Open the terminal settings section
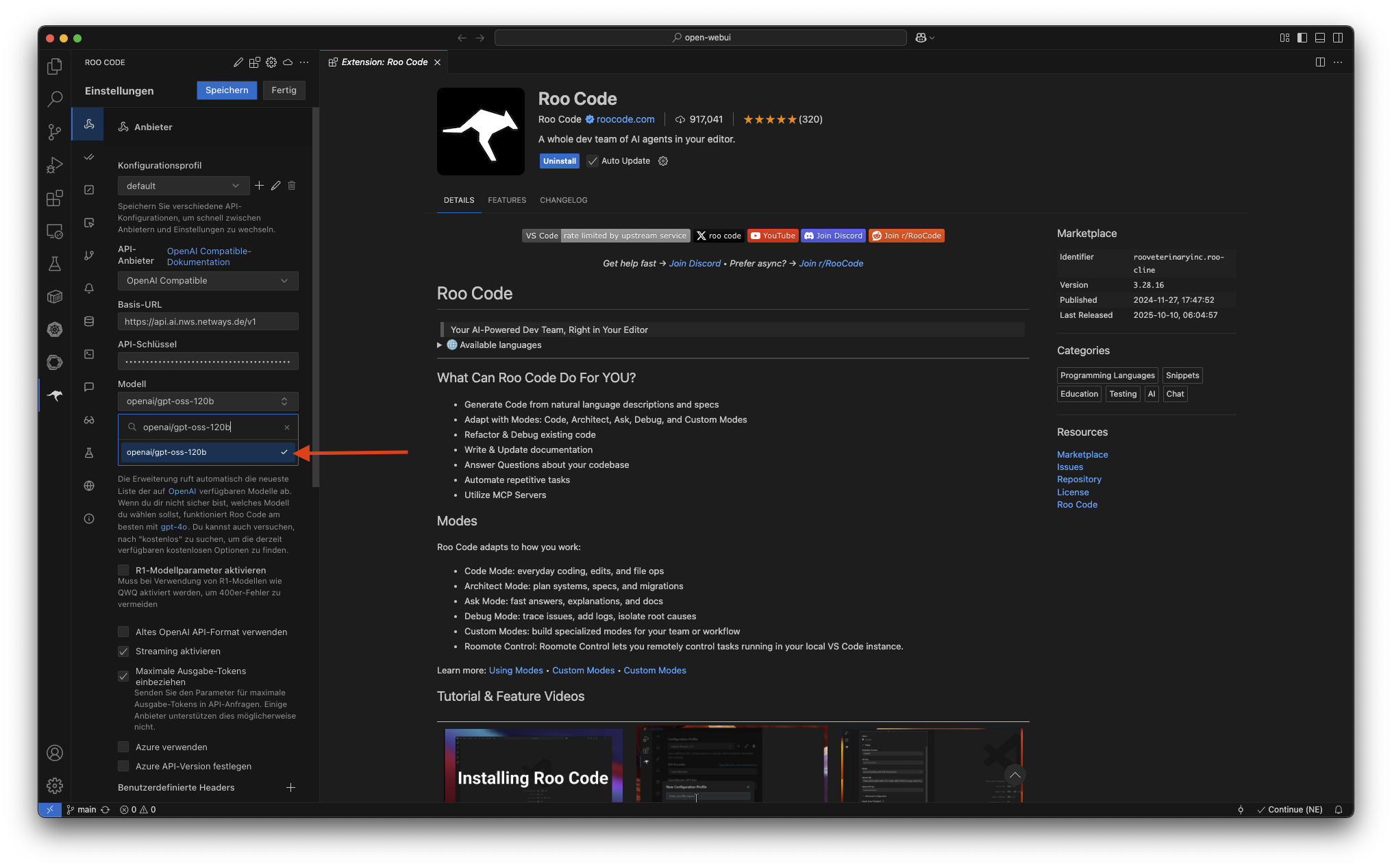This screenshot has height=868, width=1392. [x=89, y=354]
